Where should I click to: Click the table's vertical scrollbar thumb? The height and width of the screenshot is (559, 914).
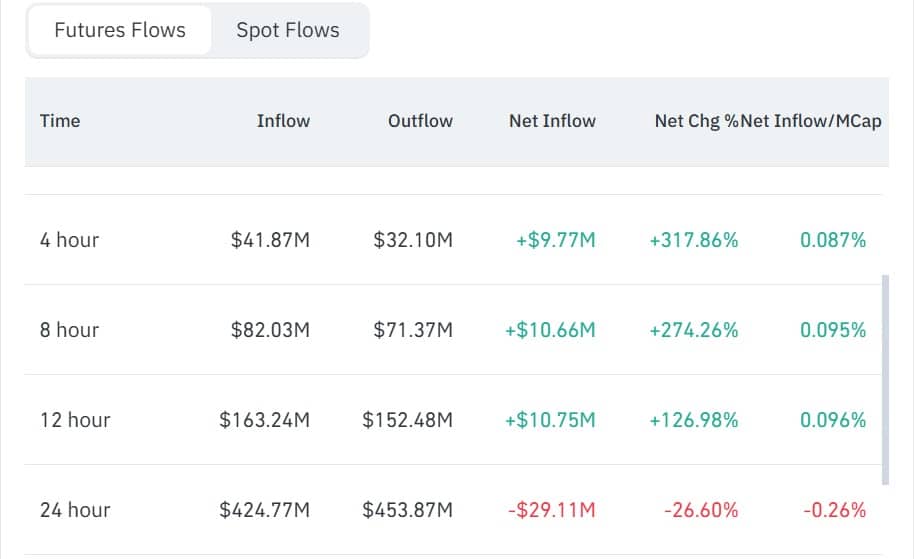[x=885, y=380]
